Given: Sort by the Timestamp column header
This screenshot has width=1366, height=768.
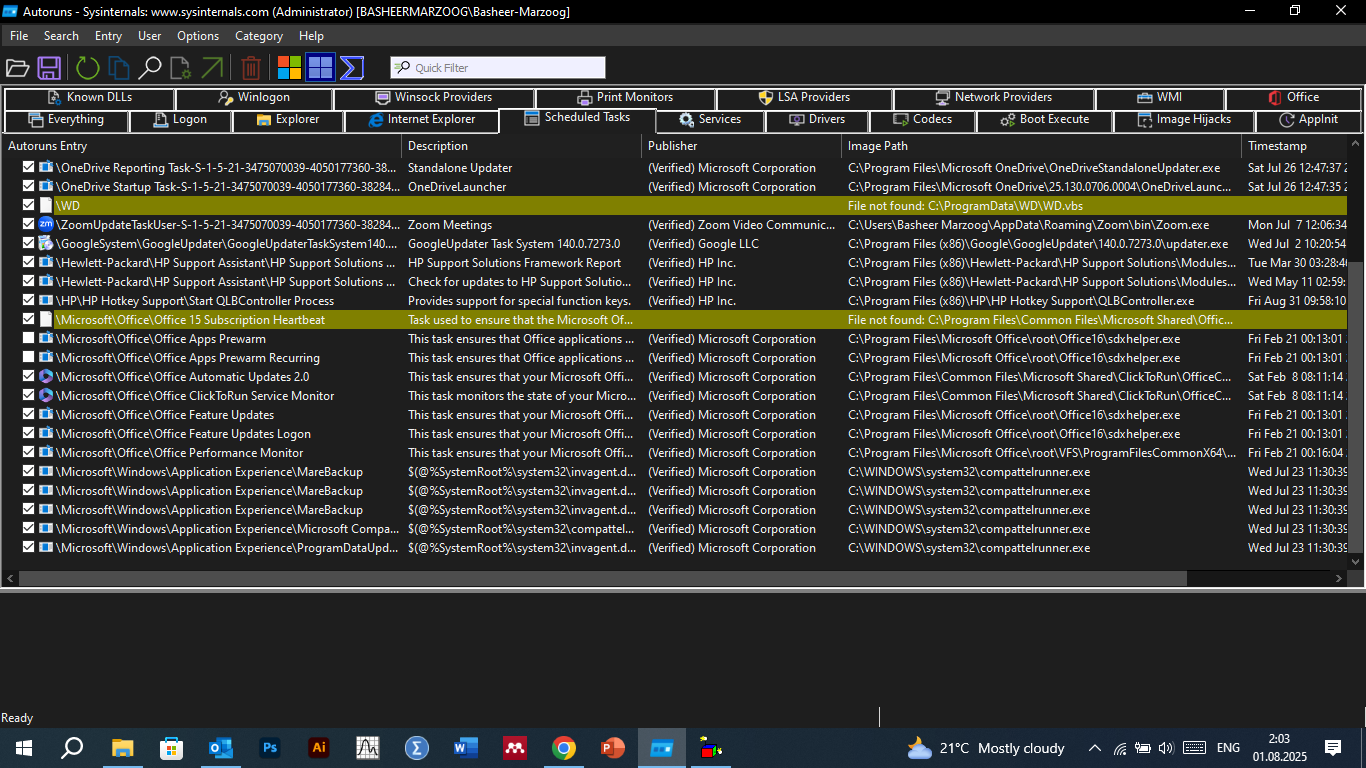Looking at the screenshot, I should point(1296,146).
